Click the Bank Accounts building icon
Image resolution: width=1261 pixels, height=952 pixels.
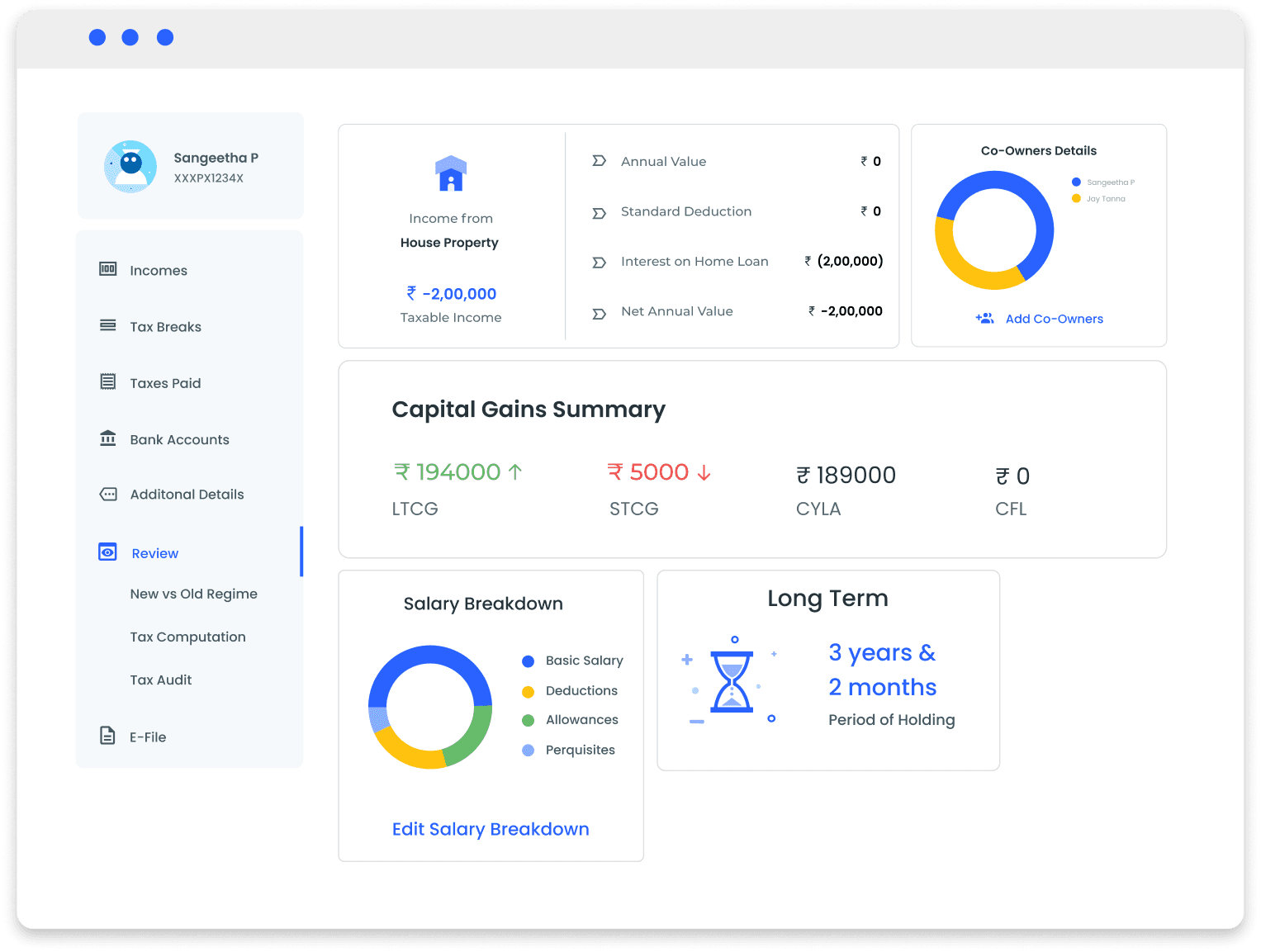(x=108, y=438)
